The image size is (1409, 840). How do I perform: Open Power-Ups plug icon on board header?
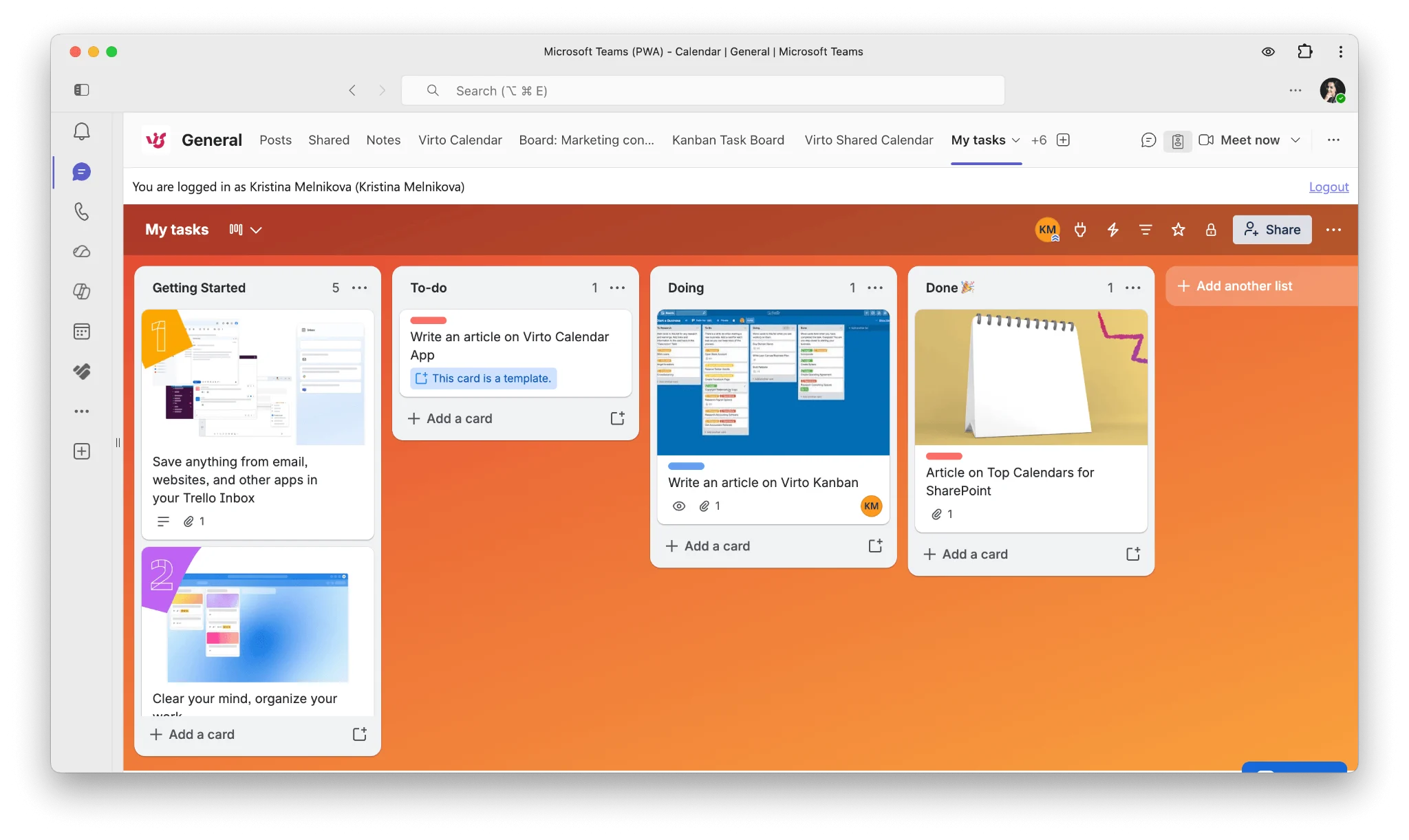tap(1080, 230)
